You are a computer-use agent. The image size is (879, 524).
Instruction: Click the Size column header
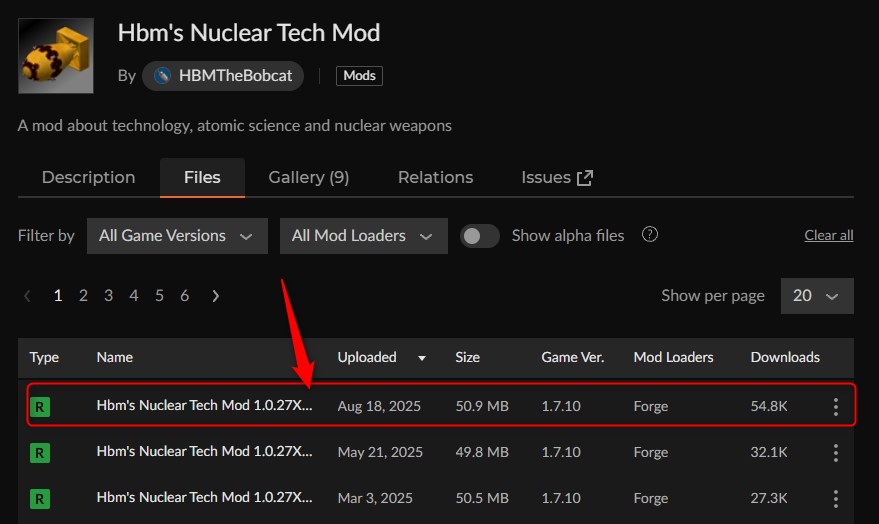coord(468,358)
